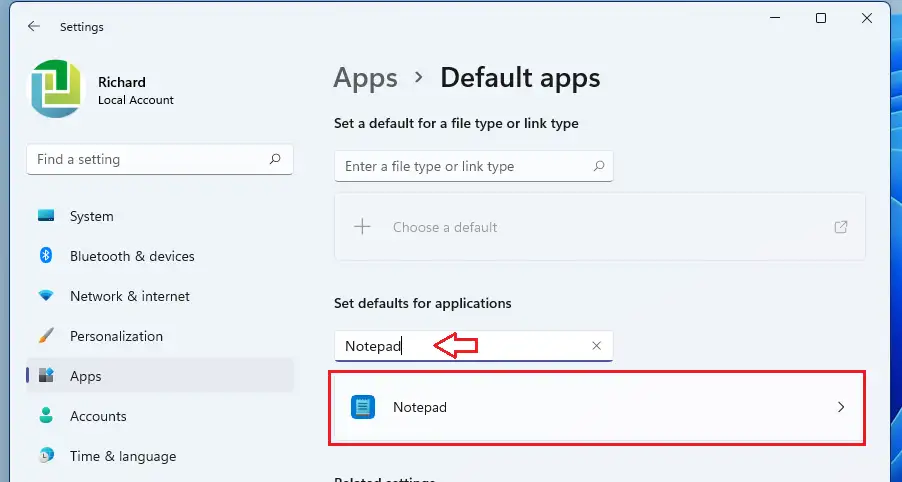Click the plus icon beside Choose a default
This screenshot has height=482, width=902.
pos(362,227)
